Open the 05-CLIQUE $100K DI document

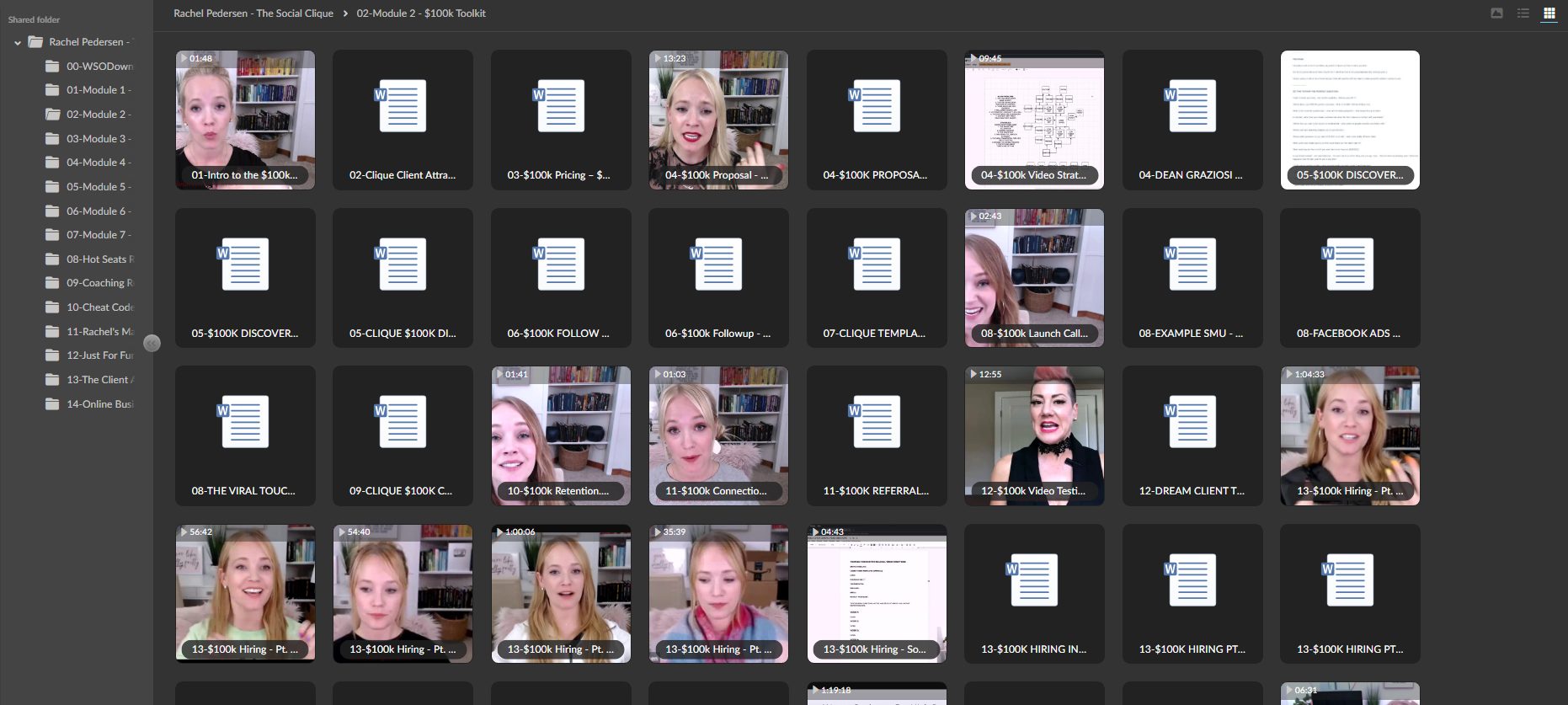[403, 278]
